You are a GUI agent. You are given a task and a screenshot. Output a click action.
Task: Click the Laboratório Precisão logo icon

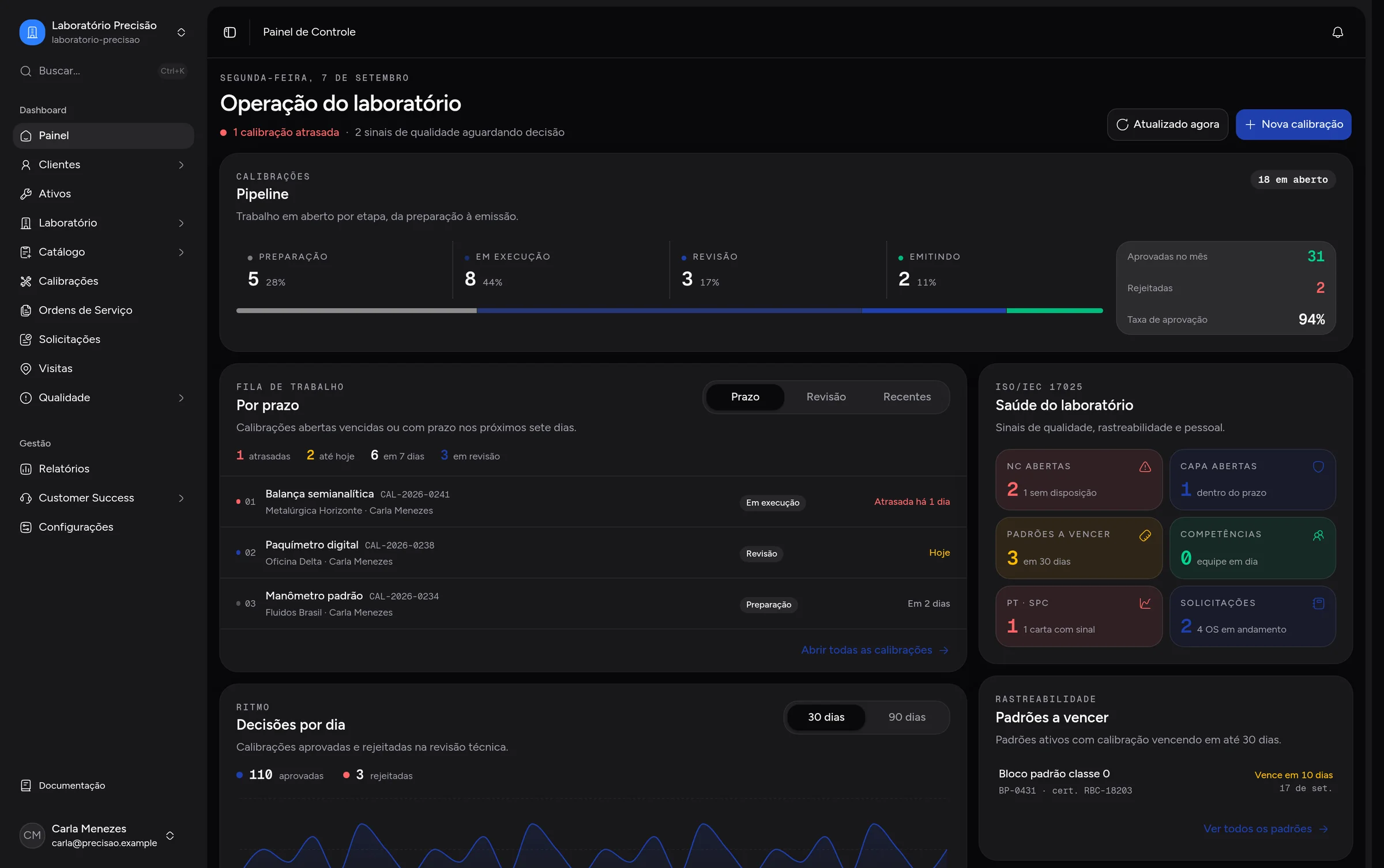pyautogui.click(x=32, y=32)
